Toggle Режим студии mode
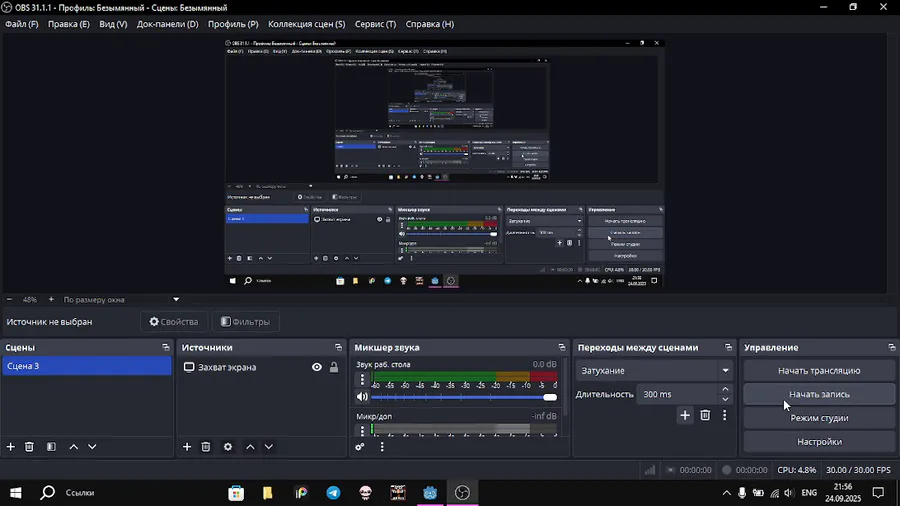This screenshot has height=506, width=900. tap(819, 418)
